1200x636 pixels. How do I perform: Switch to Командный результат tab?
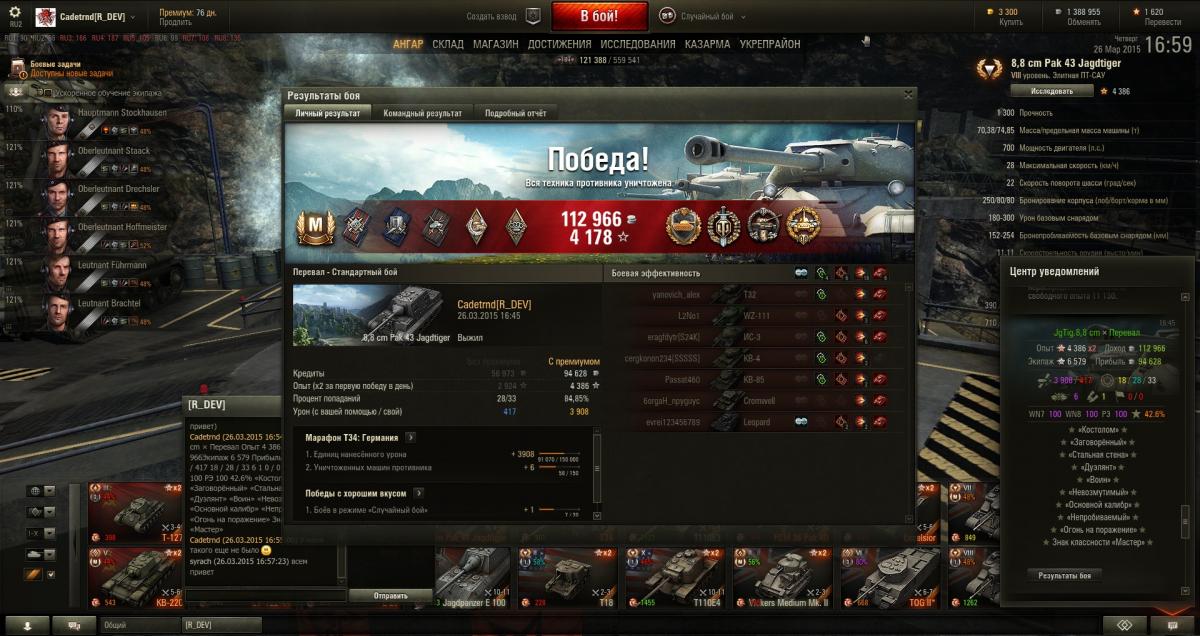[x=422, y=113]
